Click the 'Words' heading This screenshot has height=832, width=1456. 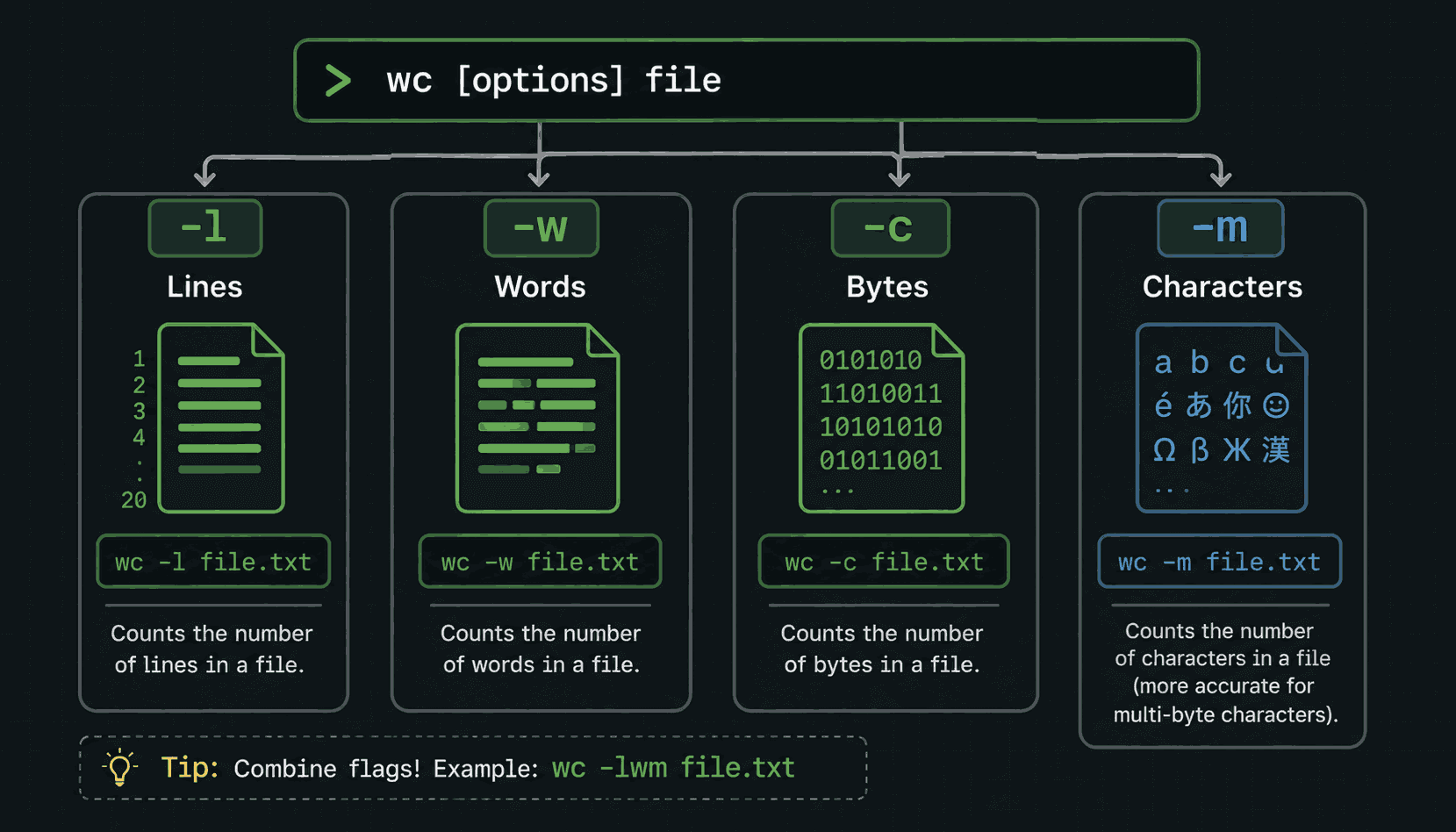(x=540, y=287)
